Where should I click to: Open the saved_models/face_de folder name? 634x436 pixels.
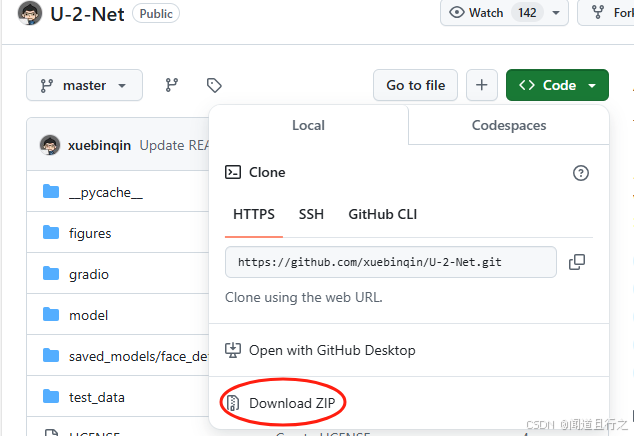point(139,356)
